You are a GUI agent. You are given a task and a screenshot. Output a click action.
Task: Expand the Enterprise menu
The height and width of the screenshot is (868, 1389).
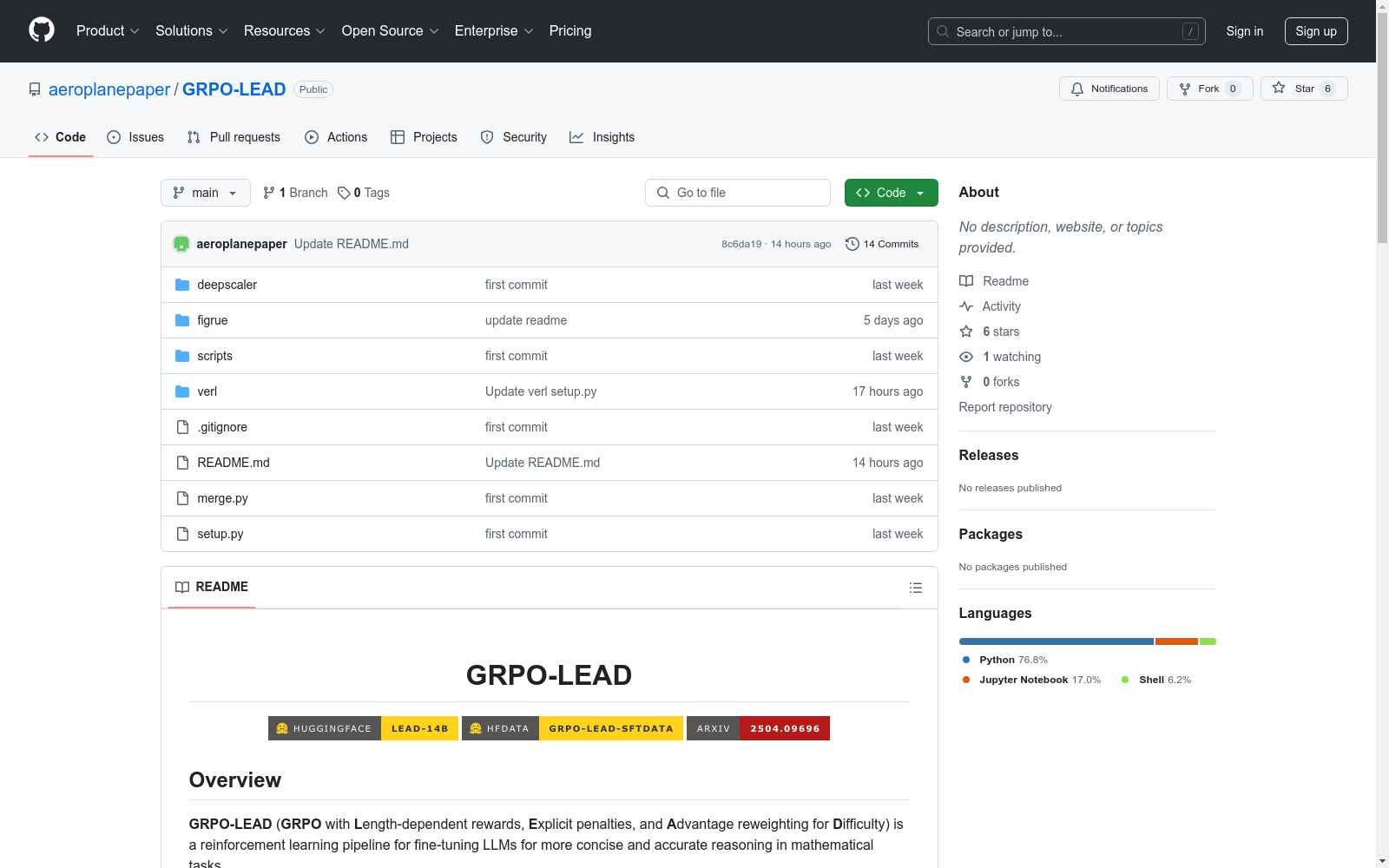coord(494,30)
